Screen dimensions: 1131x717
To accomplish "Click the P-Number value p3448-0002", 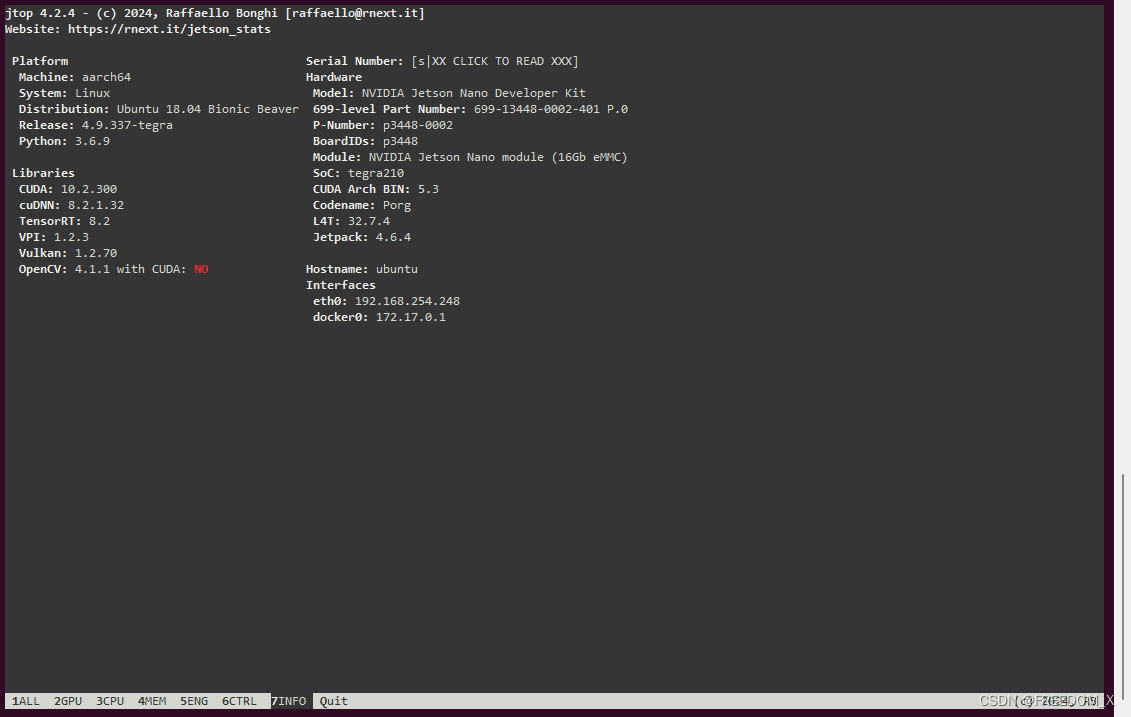I will pos(418,125).
